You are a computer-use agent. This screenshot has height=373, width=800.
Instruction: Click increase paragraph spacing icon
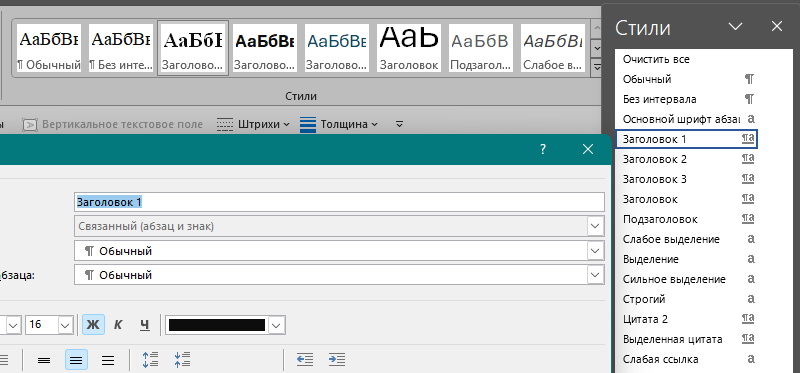(x=151, y=360)
